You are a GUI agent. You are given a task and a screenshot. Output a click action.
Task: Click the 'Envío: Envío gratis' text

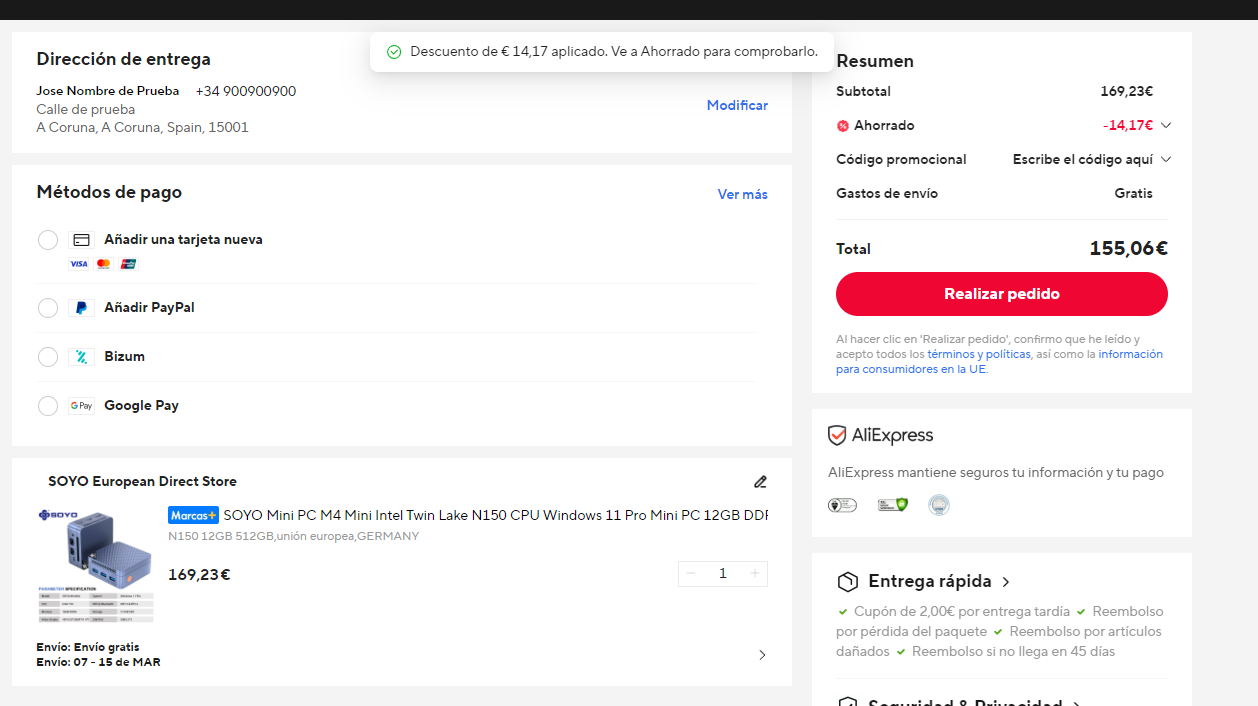(x=88, y=647)
